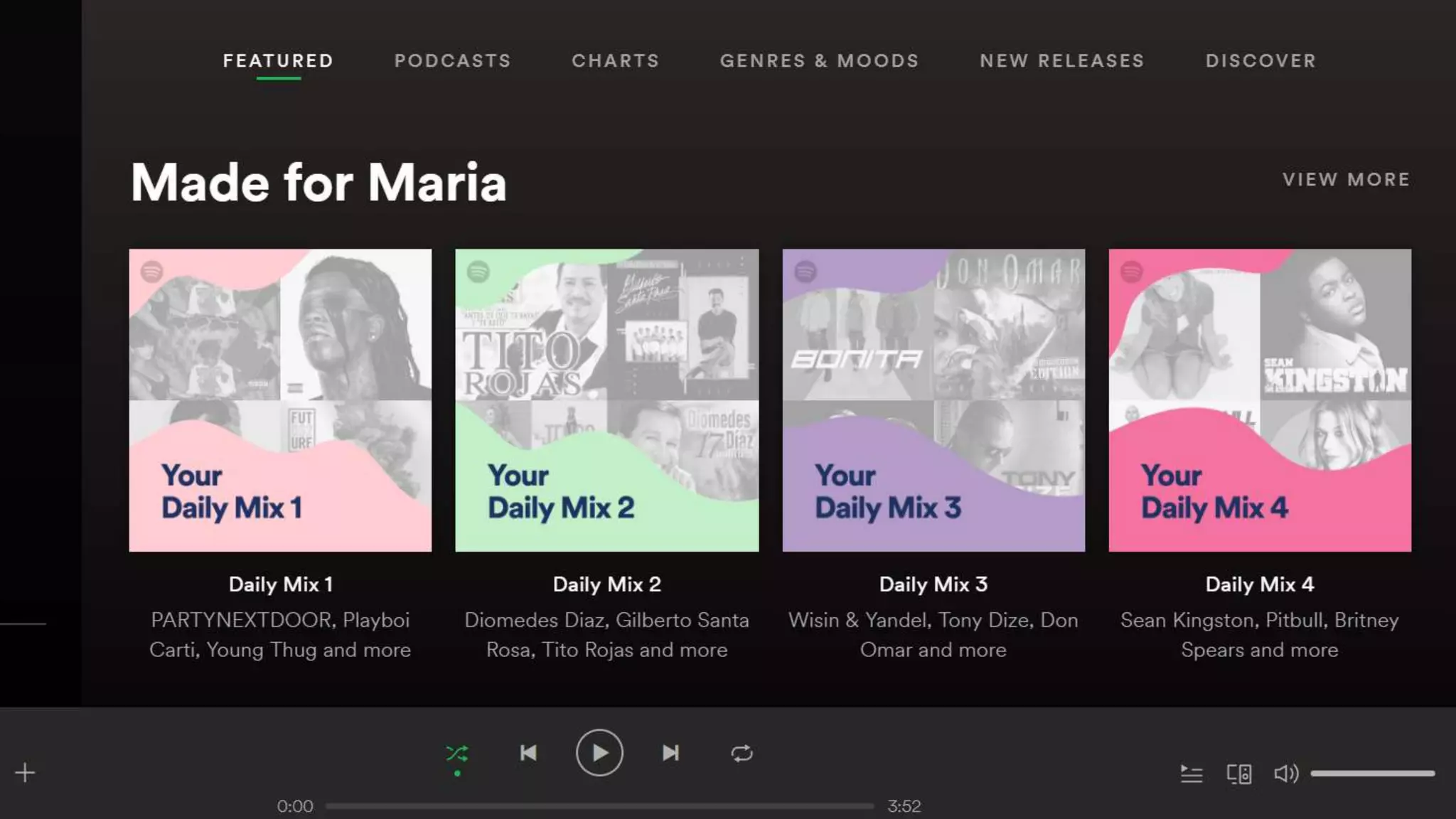Click the plus add icon
Screen dimensions: 1456x819
click(x=25, y=773)
